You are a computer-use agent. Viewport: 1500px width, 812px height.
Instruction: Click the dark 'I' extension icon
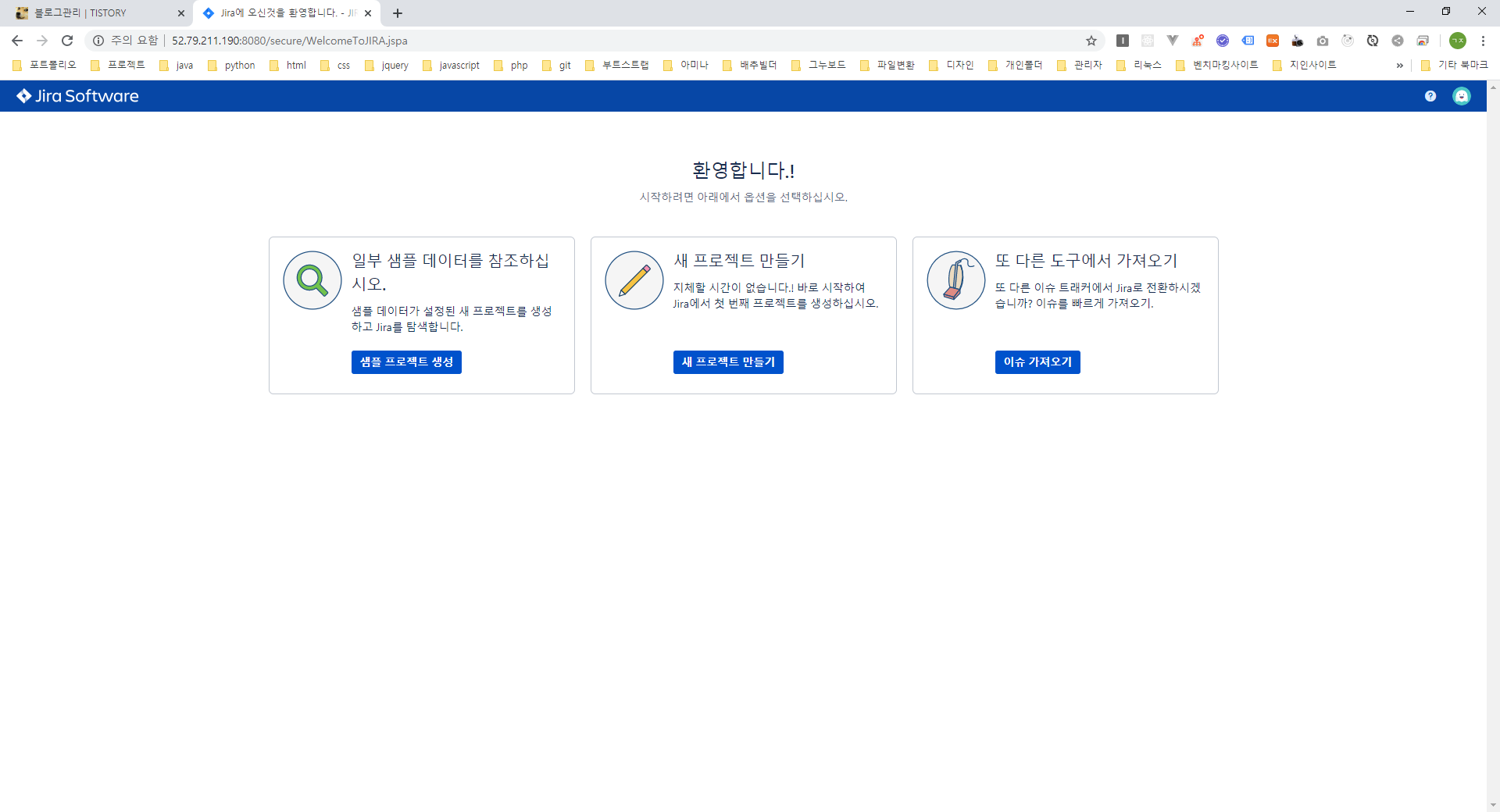pos(1123,41)
